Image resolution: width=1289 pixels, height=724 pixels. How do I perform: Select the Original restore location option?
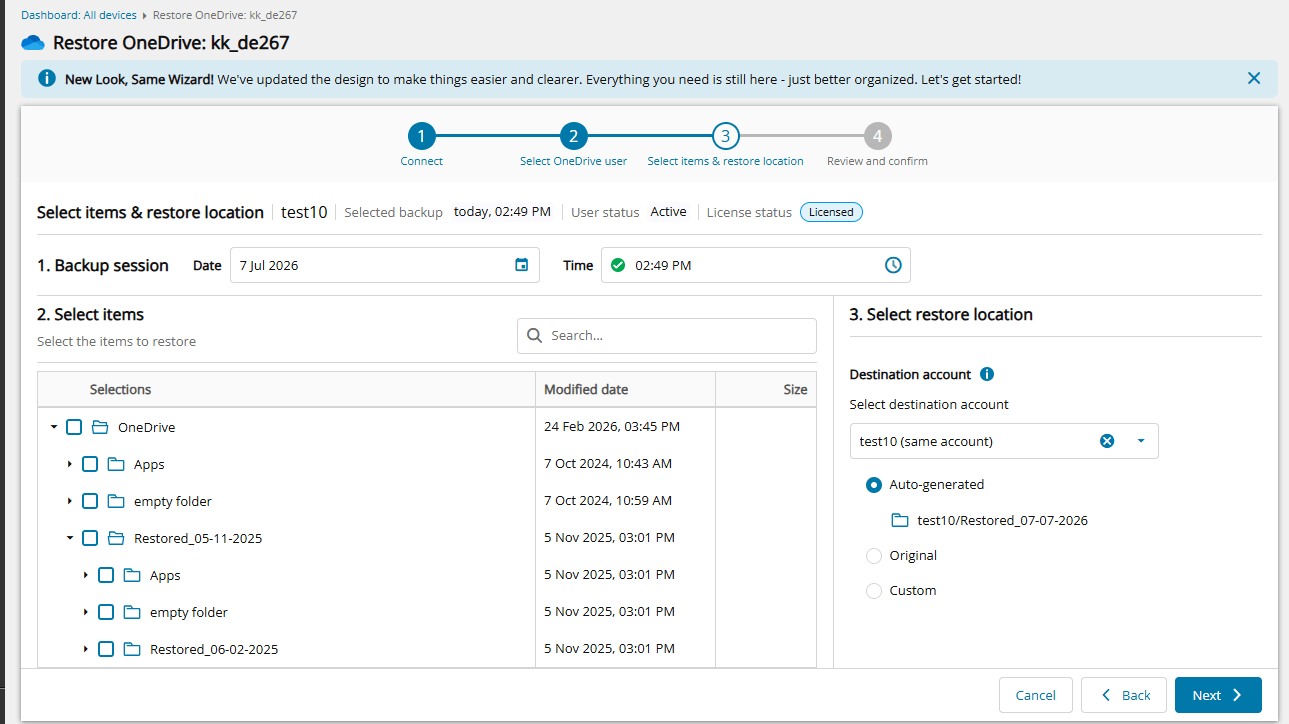click(x=874, y=556)
